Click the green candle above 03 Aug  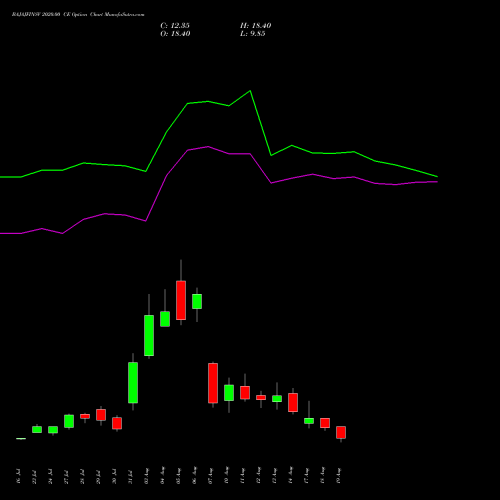(x=149, y=335)
